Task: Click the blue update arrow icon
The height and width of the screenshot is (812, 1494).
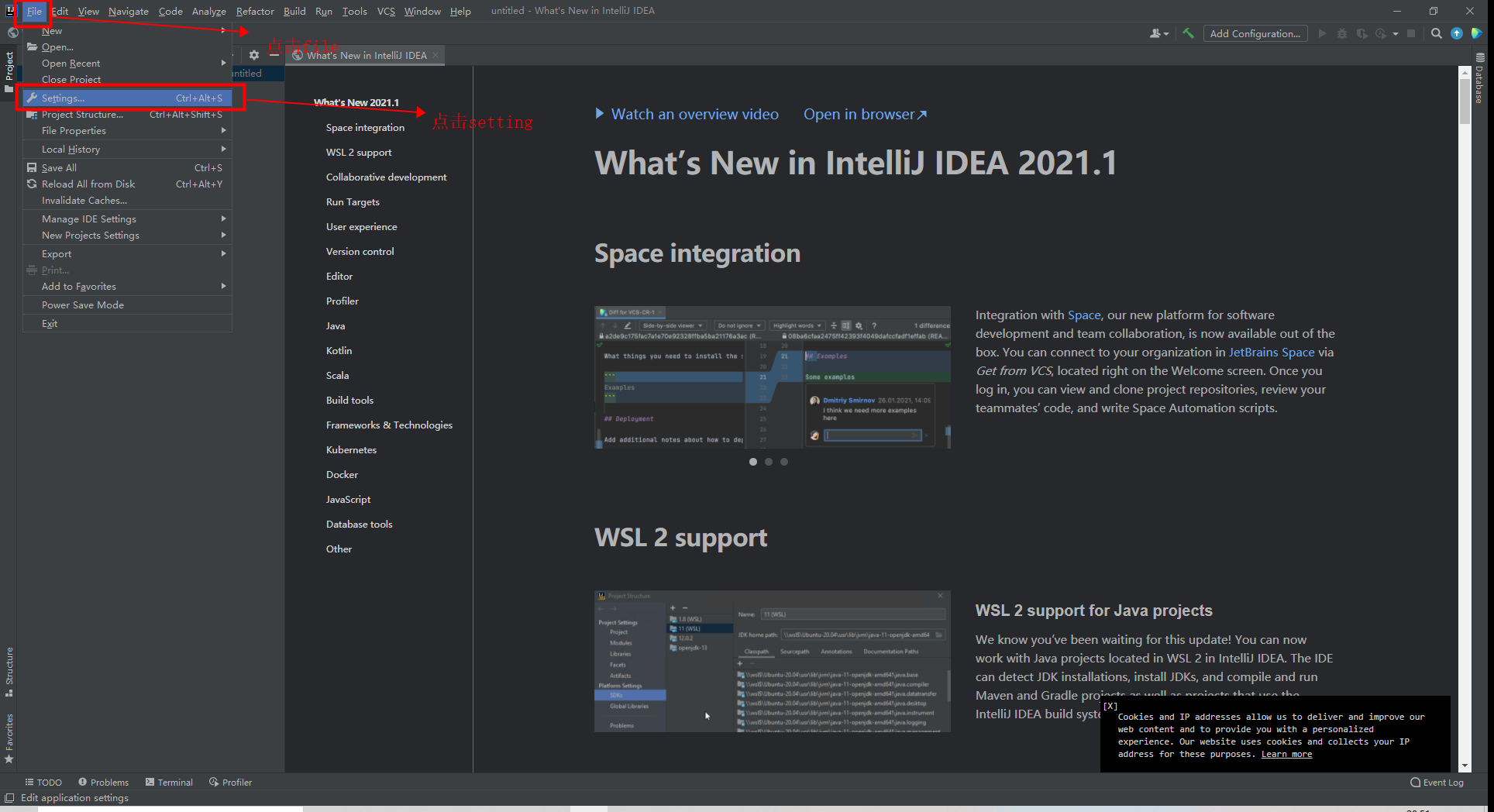Action: tap(1457, 33)
